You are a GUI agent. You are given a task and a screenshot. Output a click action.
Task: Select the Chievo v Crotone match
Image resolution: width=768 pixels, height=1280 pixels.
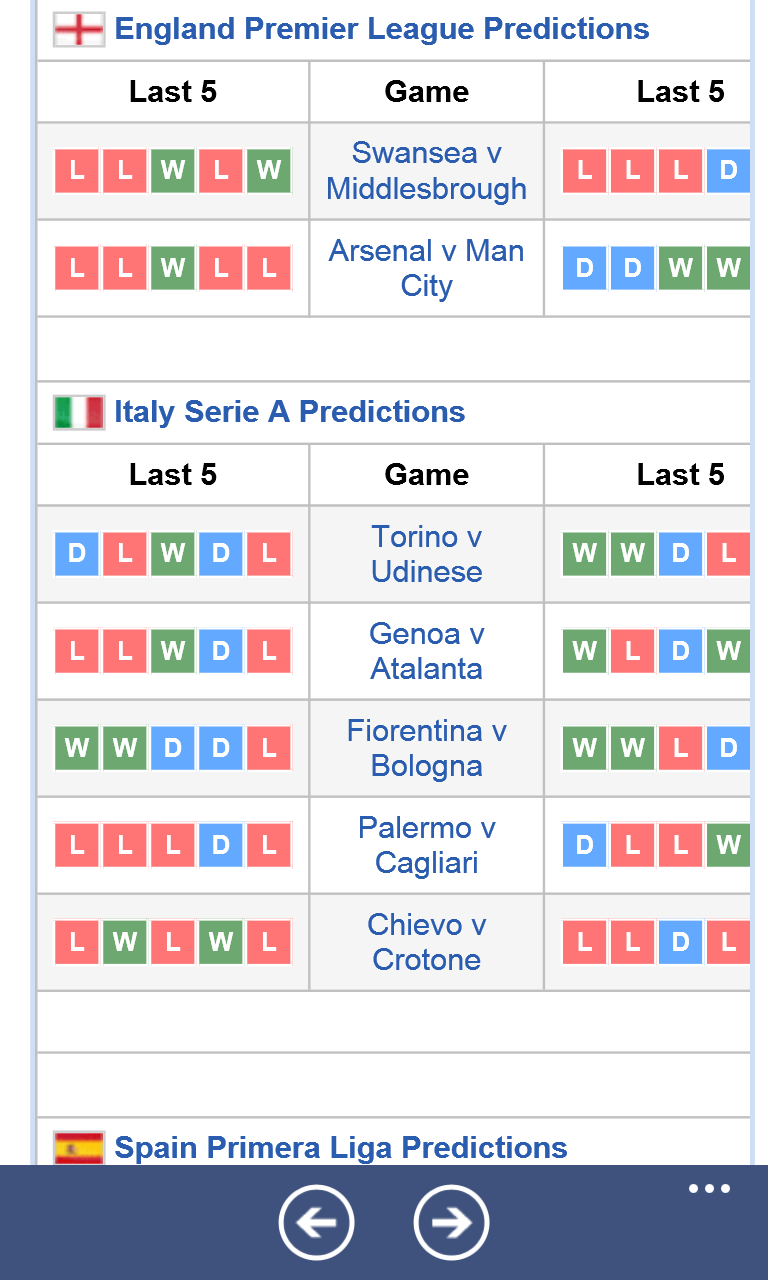coord(427,942)
